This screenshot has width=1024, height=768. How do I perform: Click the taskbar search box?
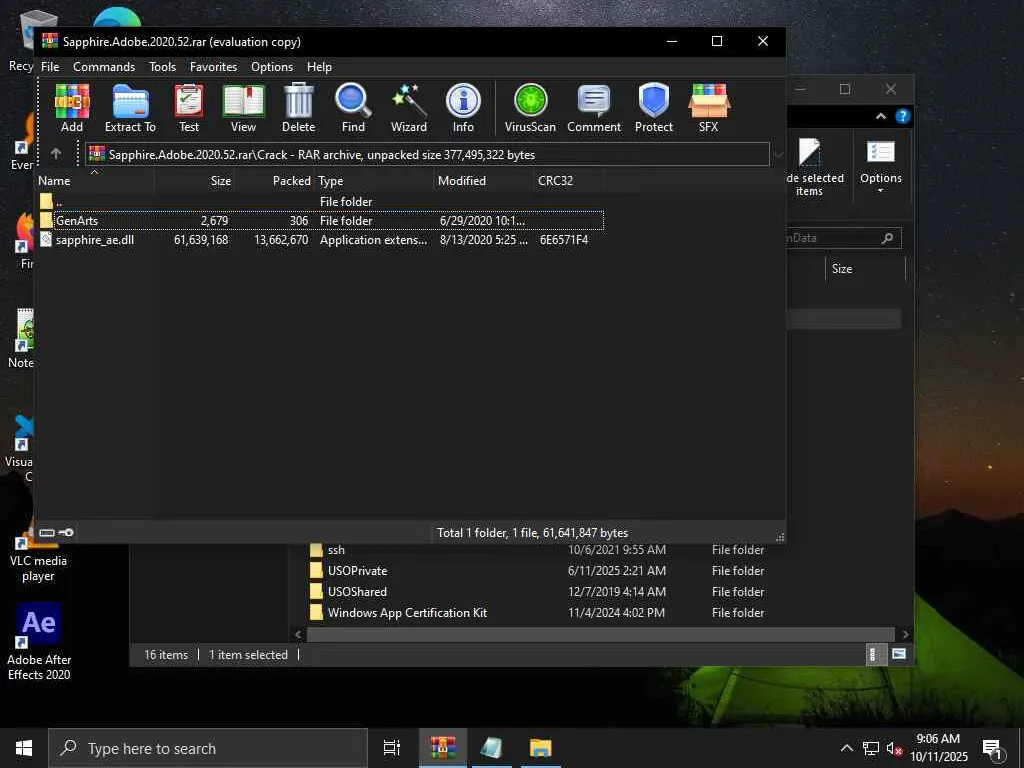tap(208, 748)
